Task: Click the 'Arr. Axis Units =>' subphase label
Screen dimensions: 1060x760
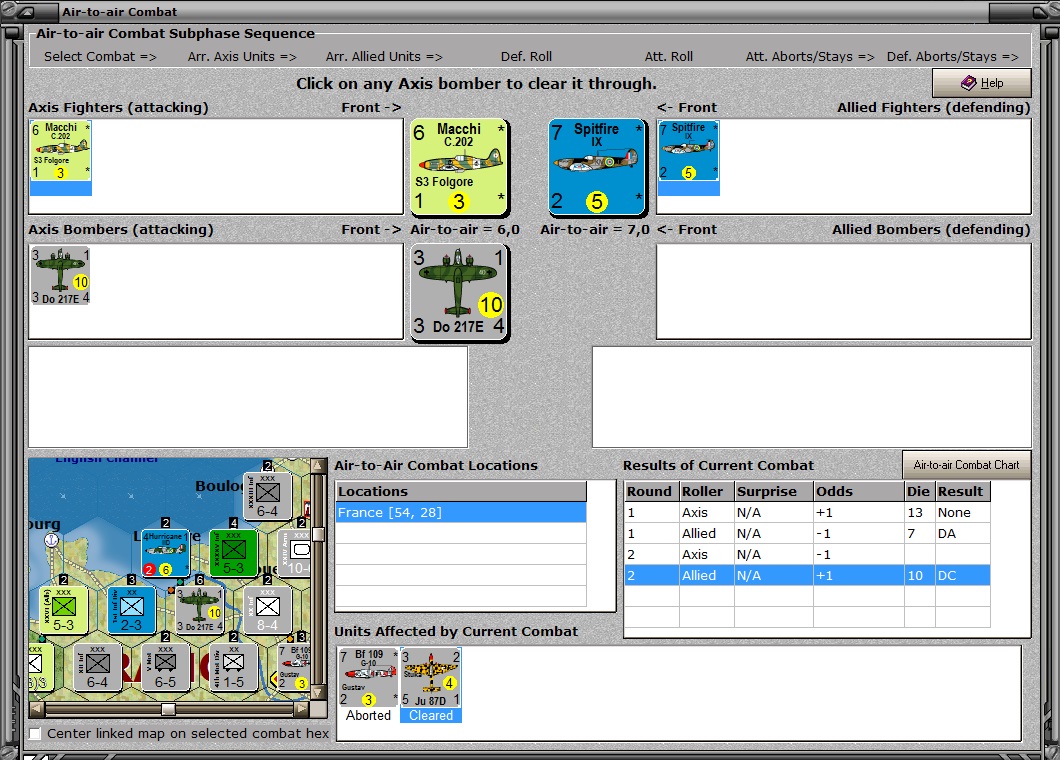Action: (242, 57)
